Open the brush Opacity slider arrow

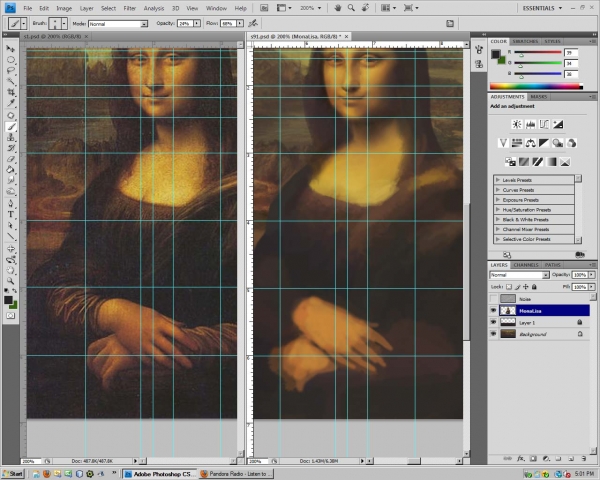click(x=197, y=24)
